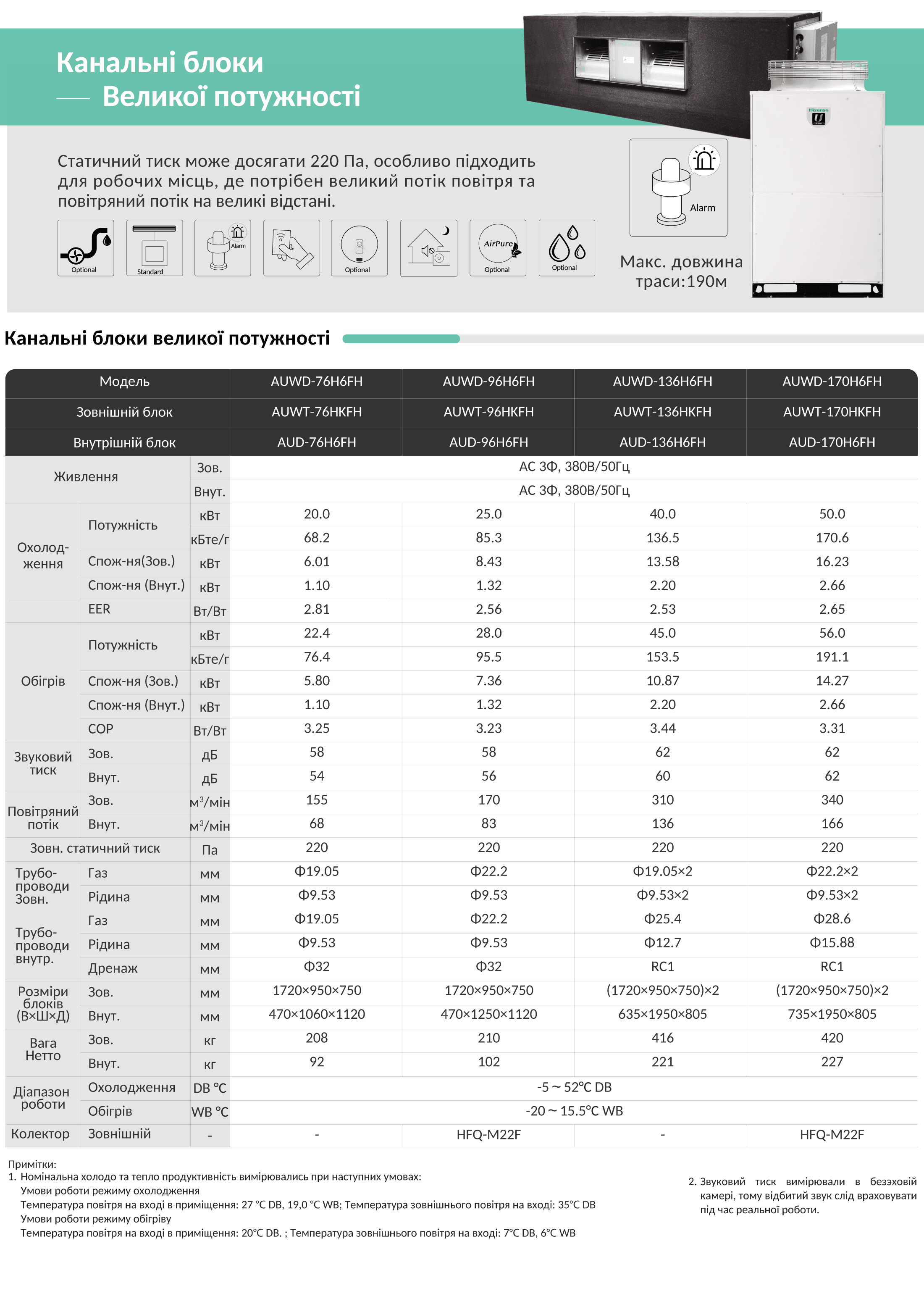Image resolution: width=924 pixels, height=1299 pixels.
Task: Select model header AUWD-96H6FH
Action: 489,381
